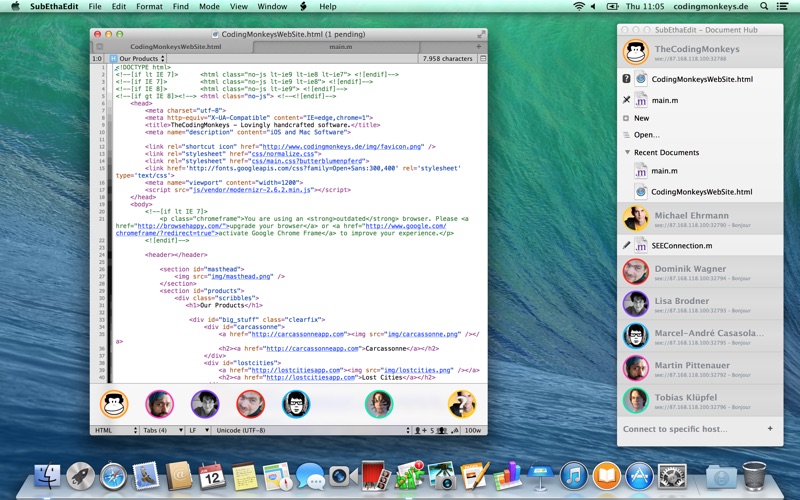Open the Find menu

[x=181, y=6]
